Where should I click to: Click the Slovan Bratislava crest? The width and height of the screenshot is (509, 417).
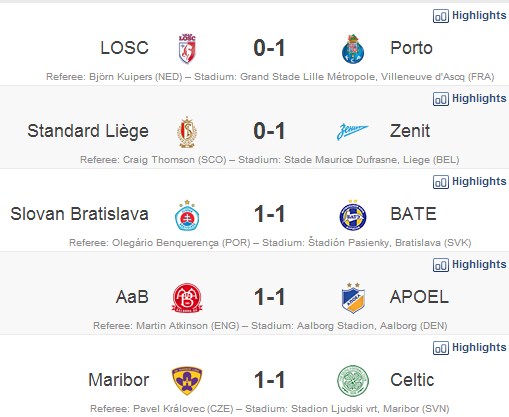tap(187, 215)
